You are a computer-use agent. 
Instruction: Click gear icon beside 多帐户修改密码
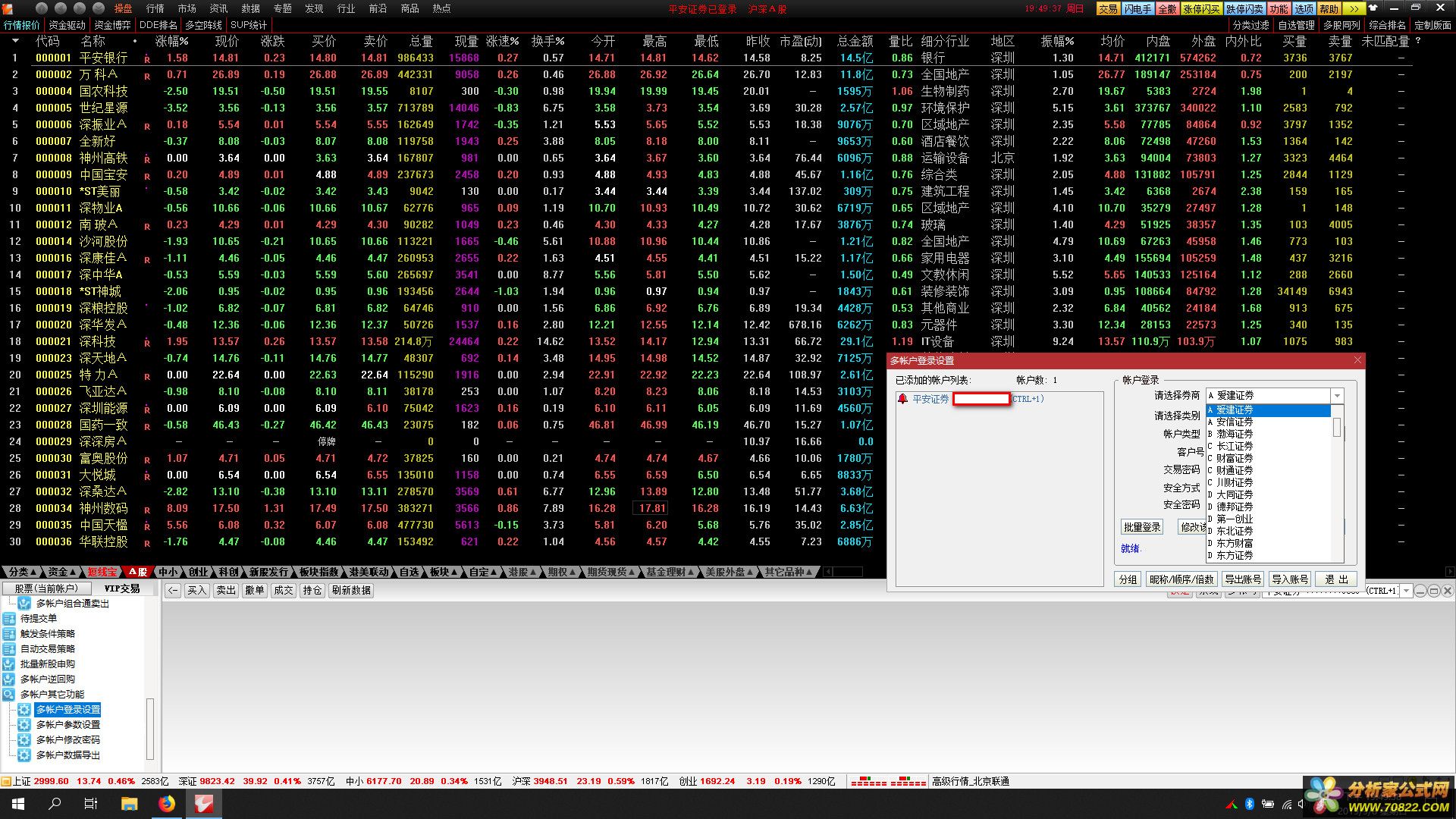pos(24,739)
